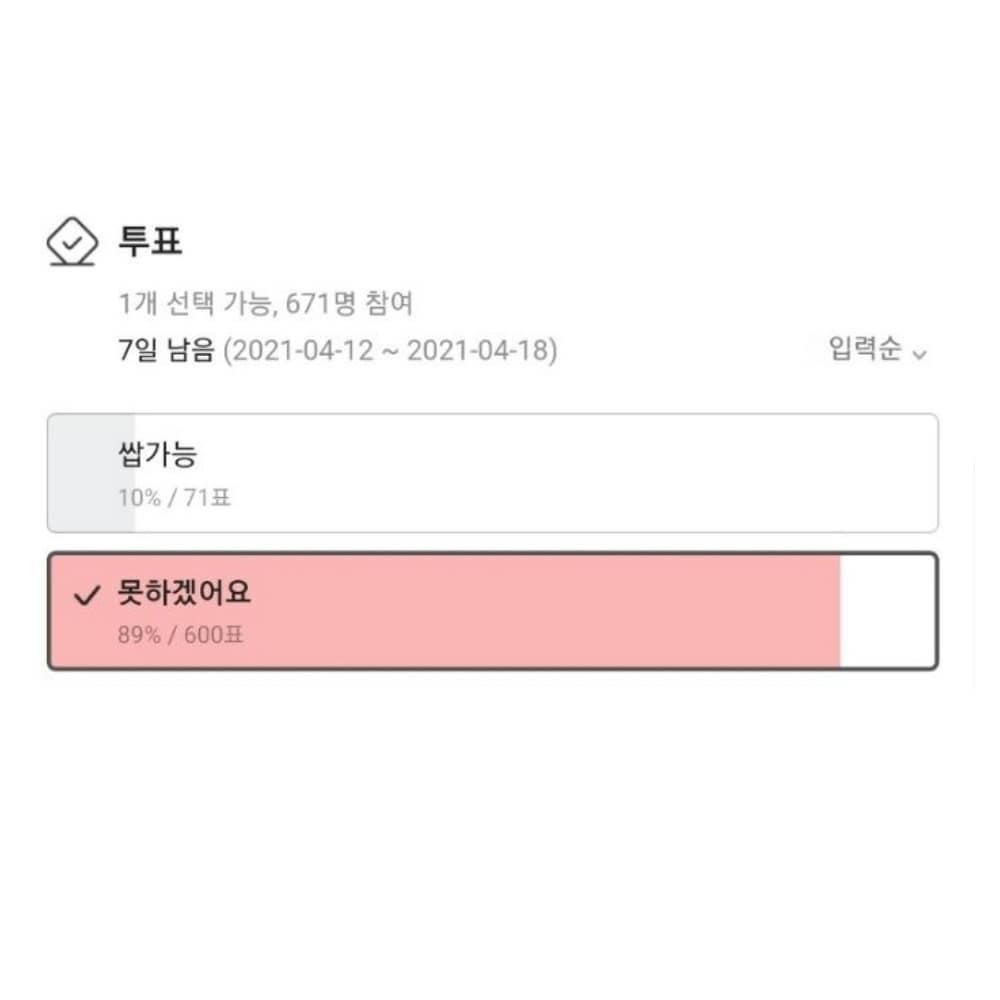Open the 입력순 sort dropdown
This screenshot has height=1000, width=1000.
coord(865,350)
